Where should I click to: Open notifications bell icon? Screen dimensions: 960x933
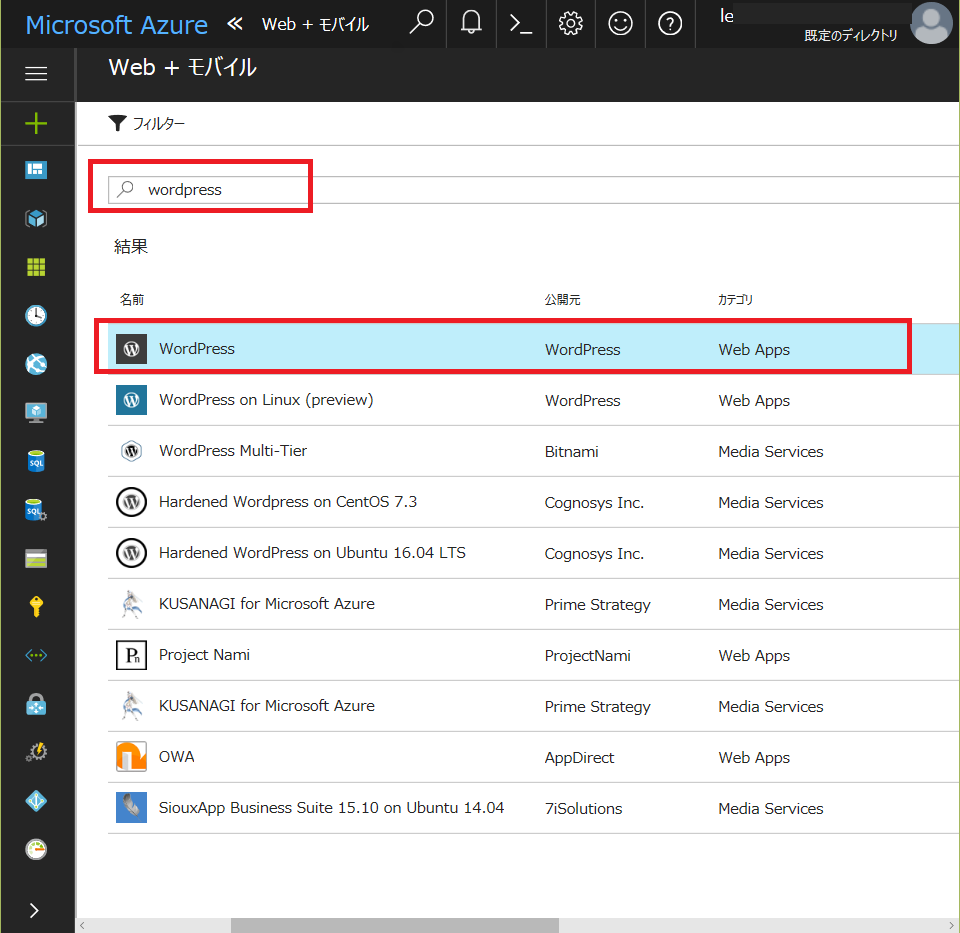pyautogui.click(x=471, y=23)
